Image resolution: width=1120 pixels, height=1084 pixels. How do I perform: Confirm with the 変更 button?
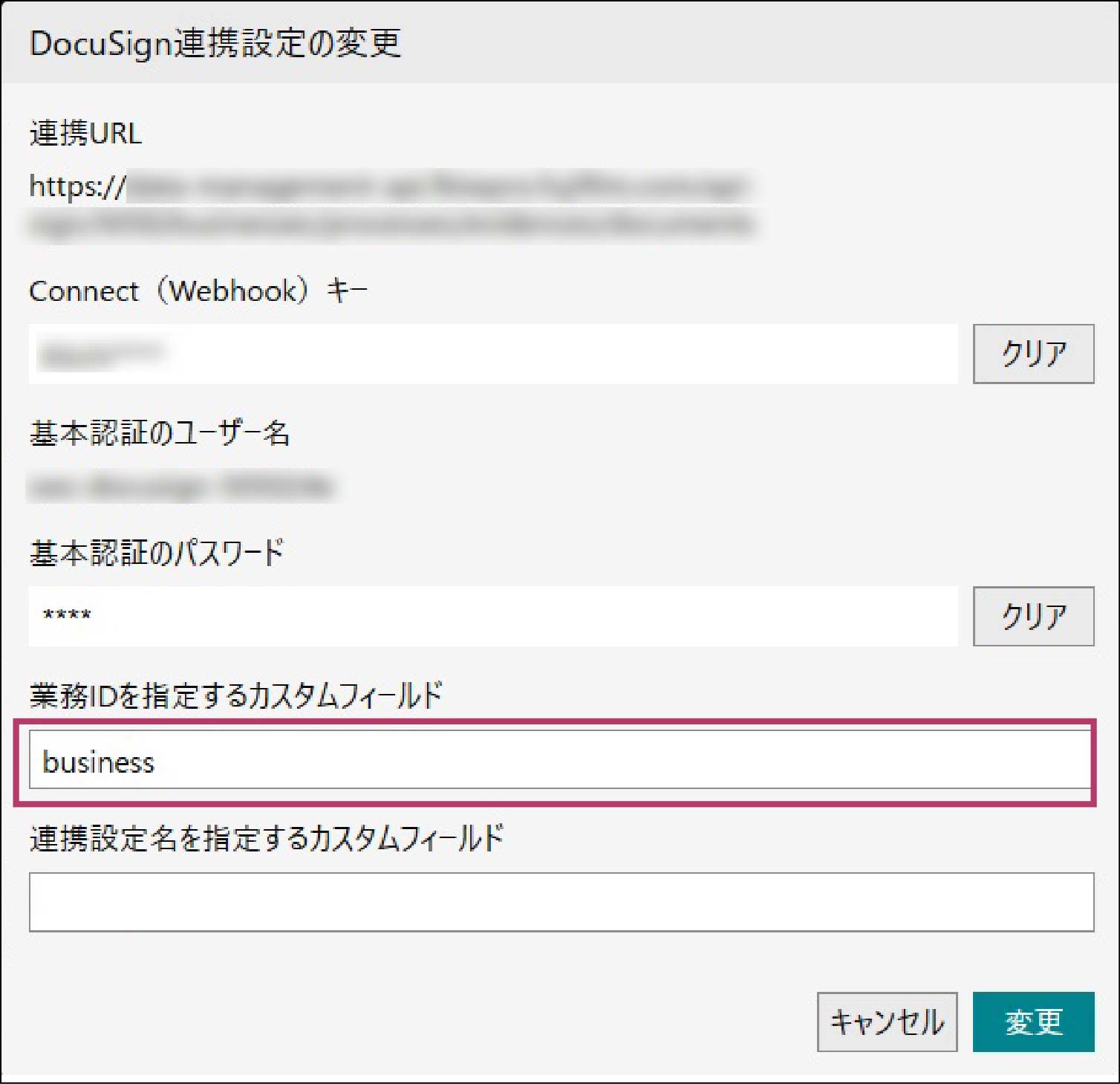point(1032,1022)
